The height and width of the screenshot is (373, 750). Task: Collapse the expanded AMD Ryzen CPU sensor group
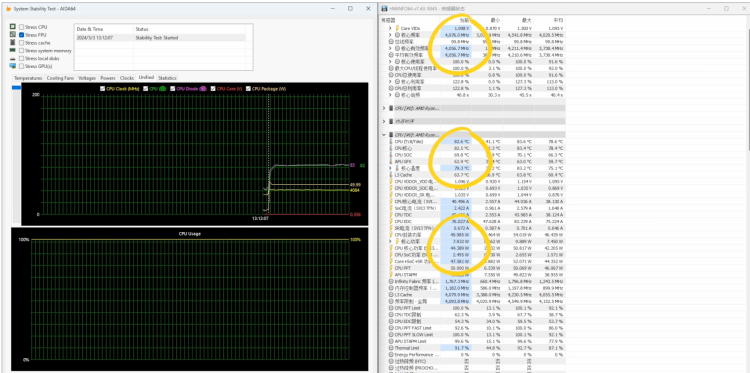pos(385,135)
